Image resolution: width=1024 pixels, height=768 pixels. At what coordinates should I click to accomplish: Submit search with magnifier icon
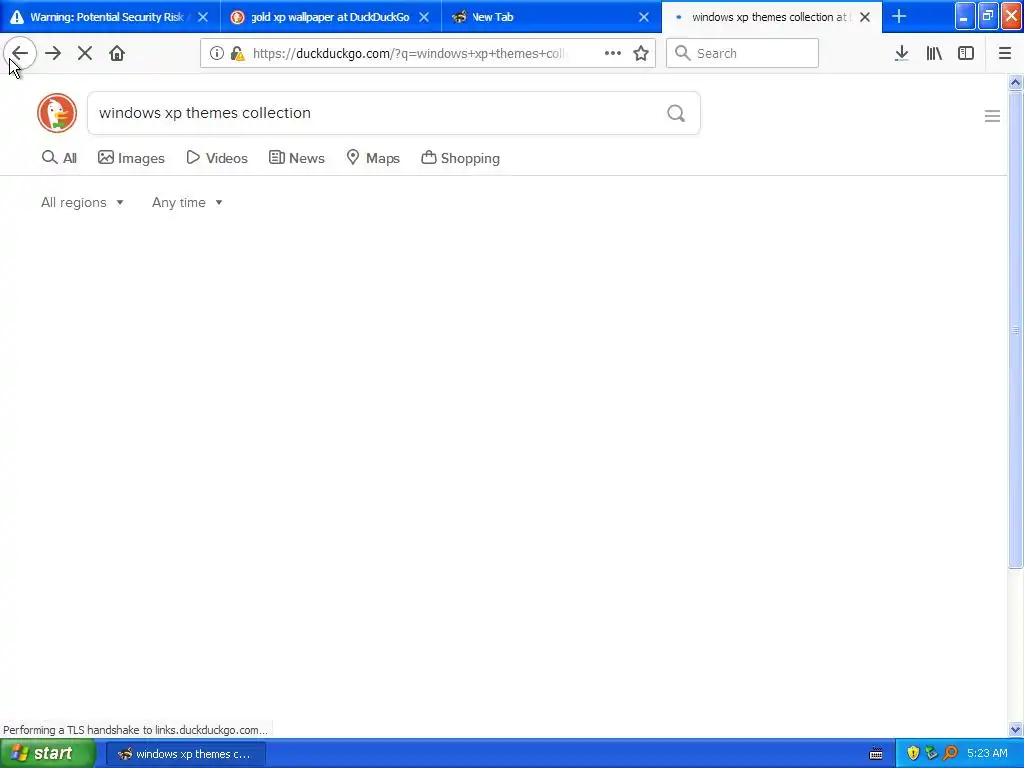click(x=676, y=114)
